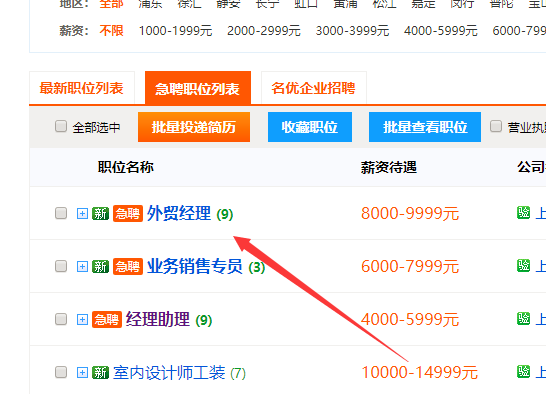Screen dimensions: 546x394
Task: Click salary 4000-5999元 in 经理助理 row
Action: point(410,319)
